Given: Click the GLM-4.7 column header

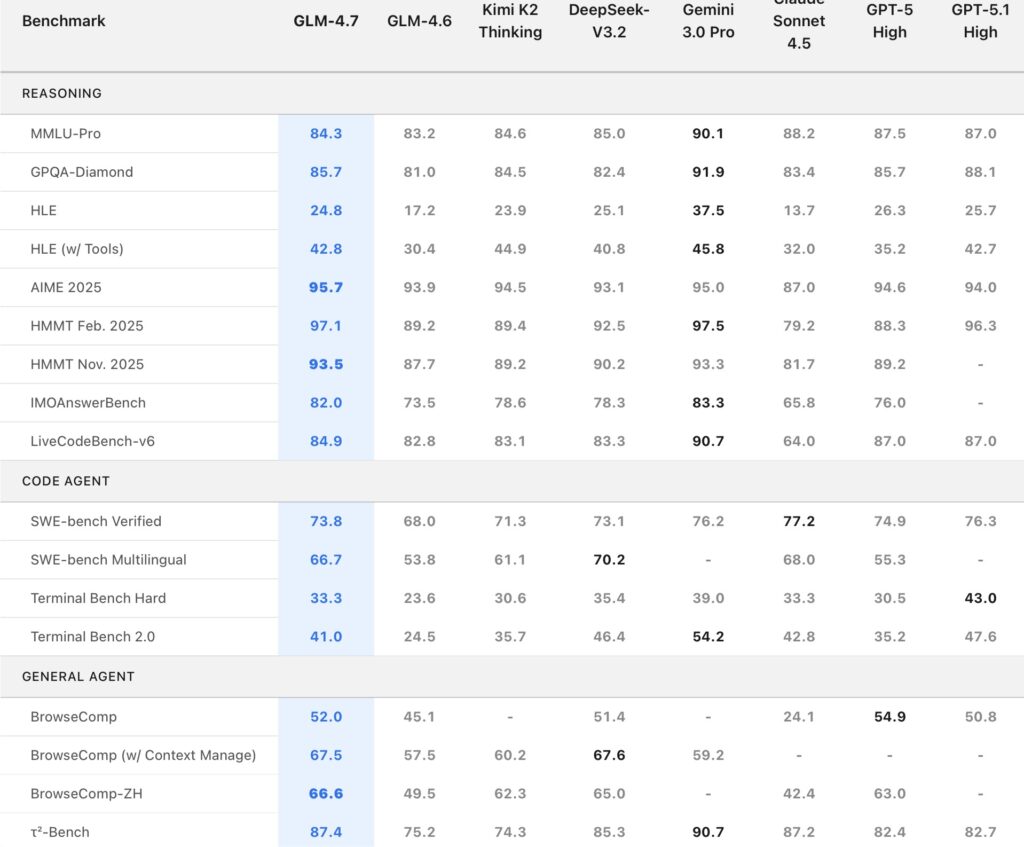Looking at the screenshot, I should click(x=325, y=21).
